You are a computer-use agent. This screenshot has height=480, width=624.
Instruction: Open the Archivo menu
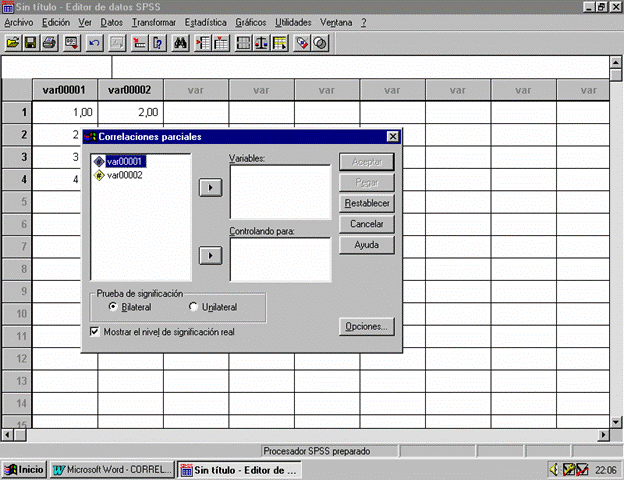[18, 22]
